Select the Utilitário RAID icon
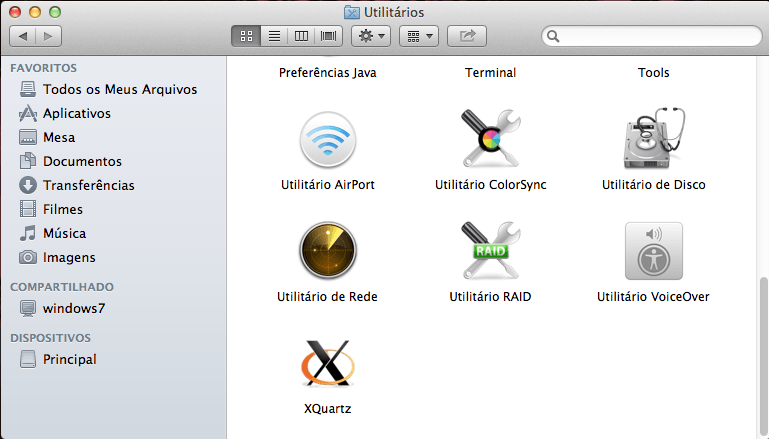Viewport: 769px width, 439px height. [490, 251]
